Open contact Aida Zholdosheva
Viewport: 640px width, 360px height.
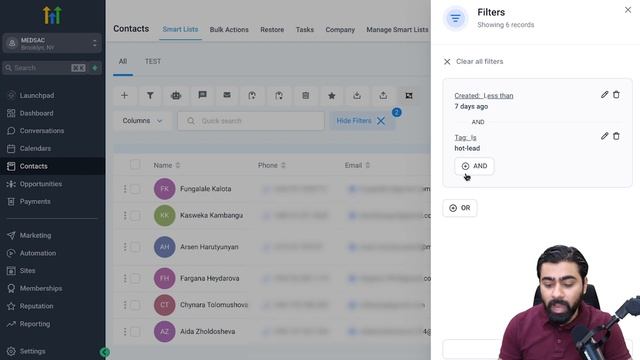(207, 331)
